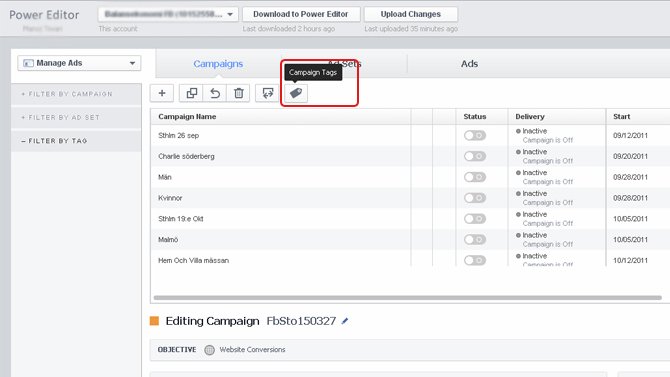Collapse Filter by Tag section
Screen dimensions: 670x377
pos(76,141)
